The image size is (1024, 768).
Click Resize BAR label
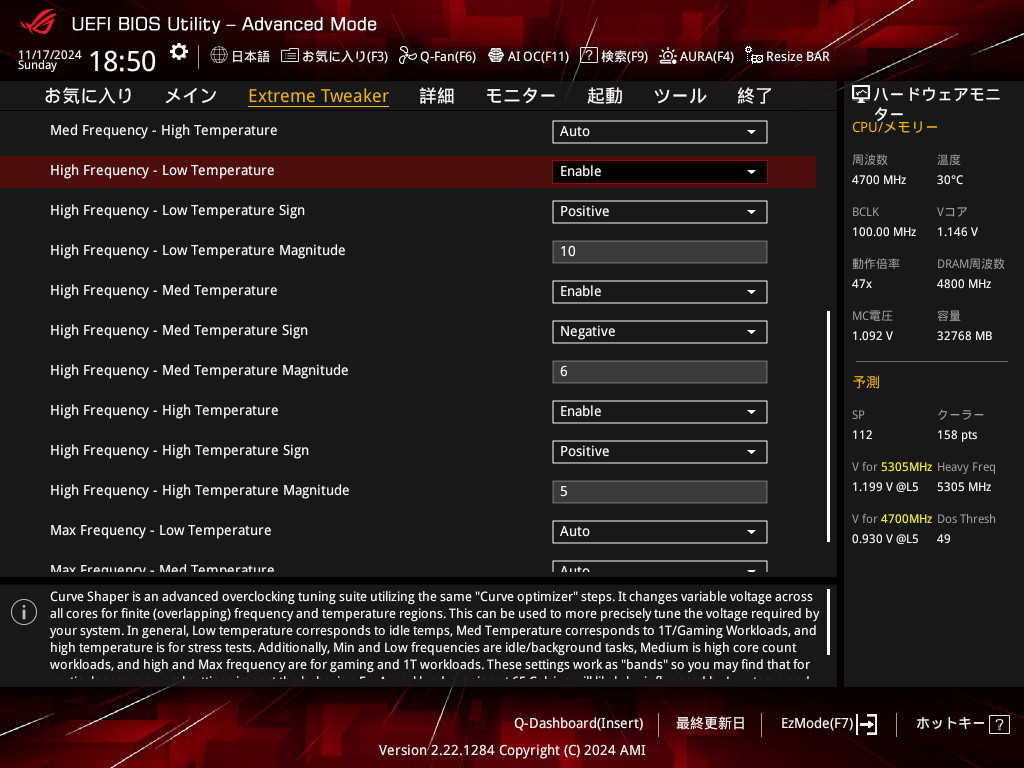pos(797,56)
